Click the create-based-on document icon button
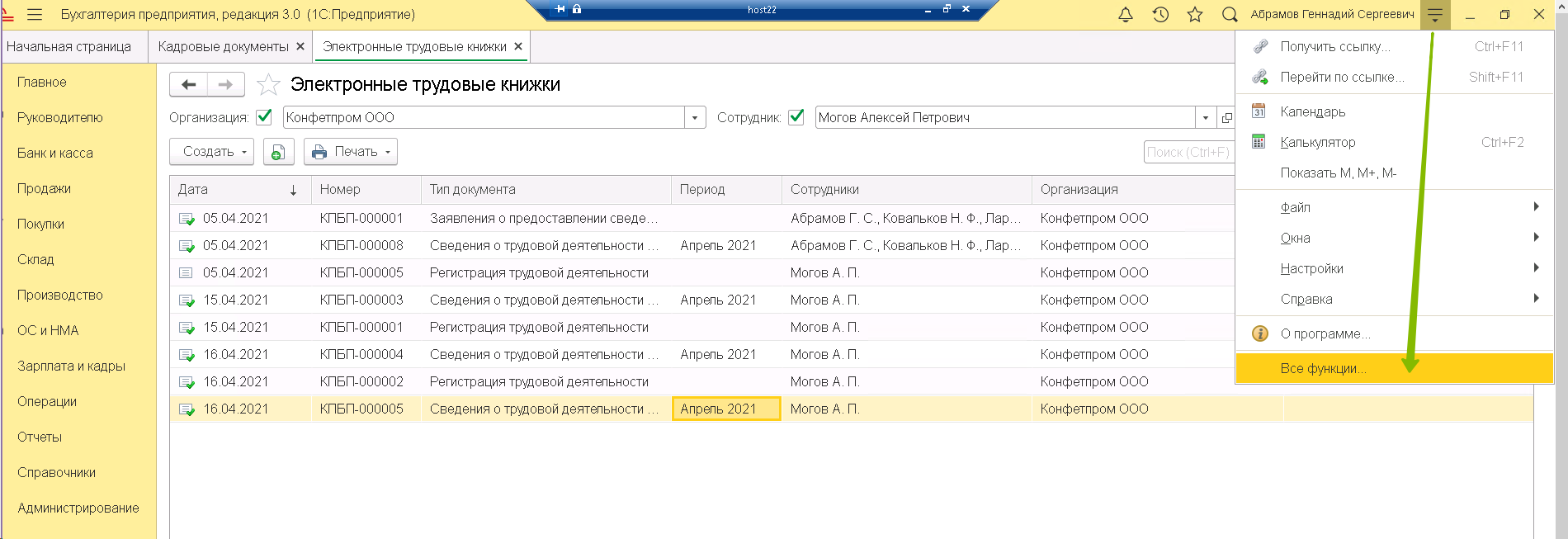This screenshot has height=539, width=1568. (279, 152)
